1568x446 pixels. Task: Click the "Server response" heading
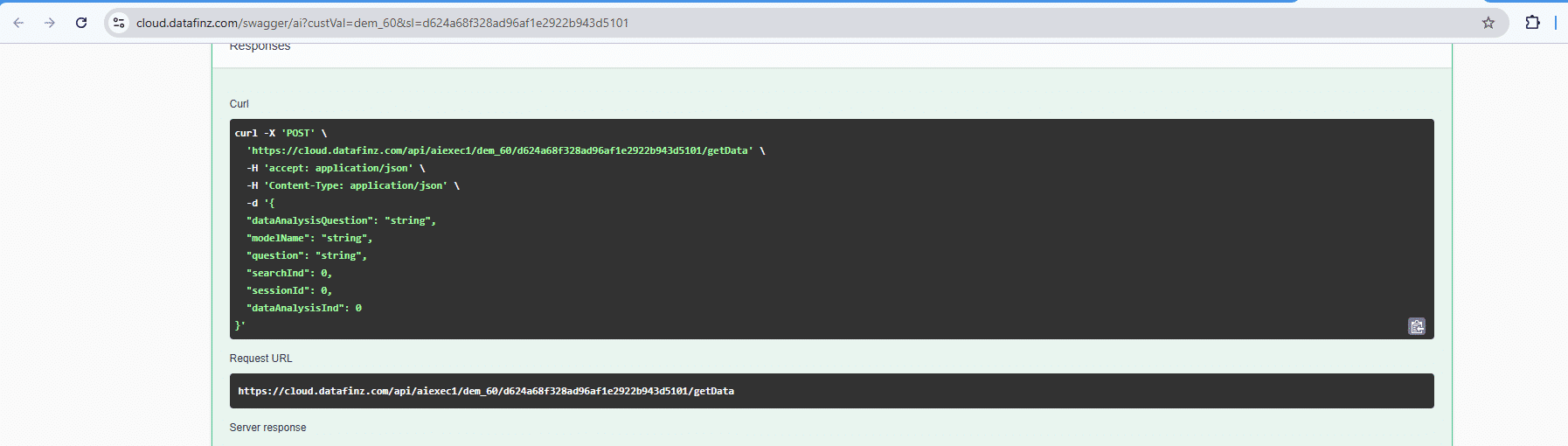click(267, 428)
